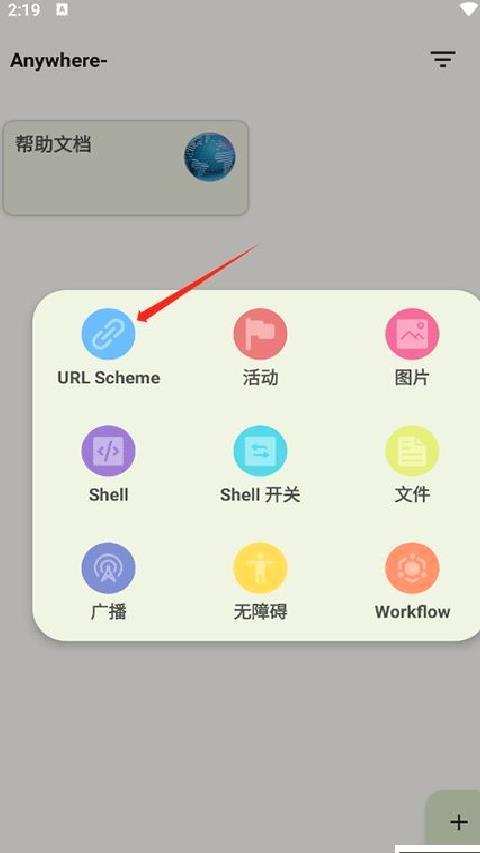Click the Workflow label text
This screenshot has width=480, height=853.
point(413,611)
